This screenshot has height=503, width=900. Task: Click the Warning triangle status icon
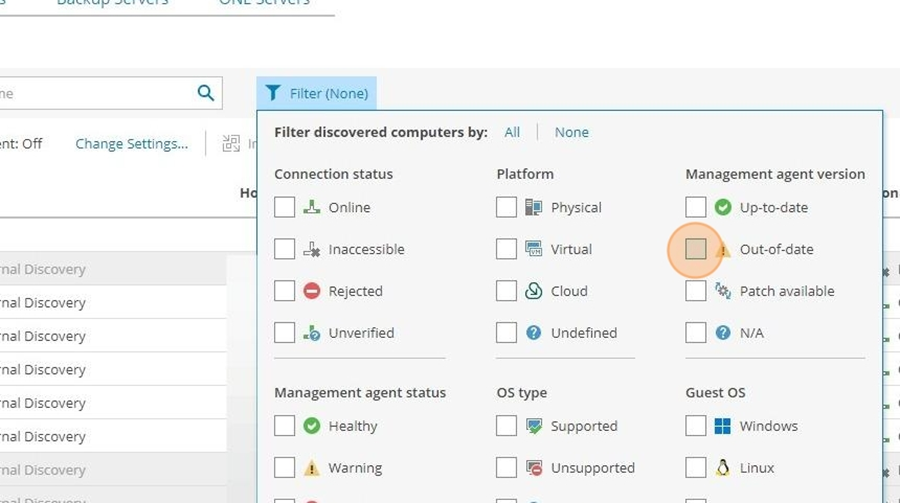312,468
